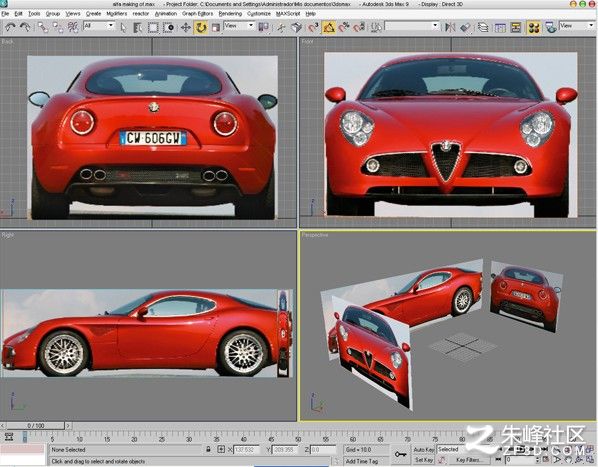Image resolution: width=598 pixels, height=467 pixels.
Task: Toggle the Angle Snap button
Action: coord(329,27)
